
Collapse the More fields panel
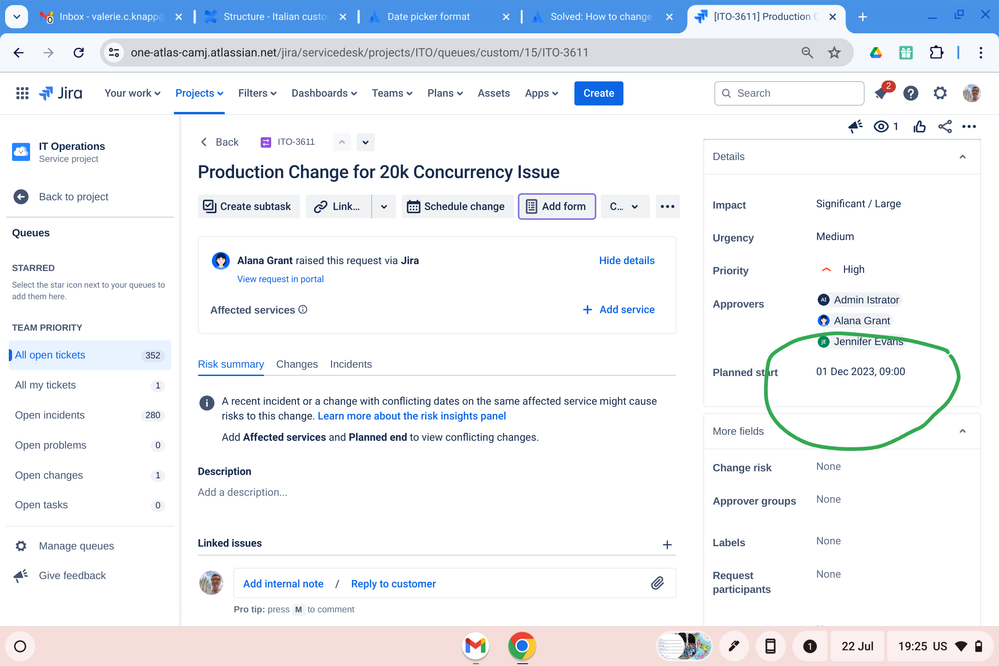click(963, 431)
